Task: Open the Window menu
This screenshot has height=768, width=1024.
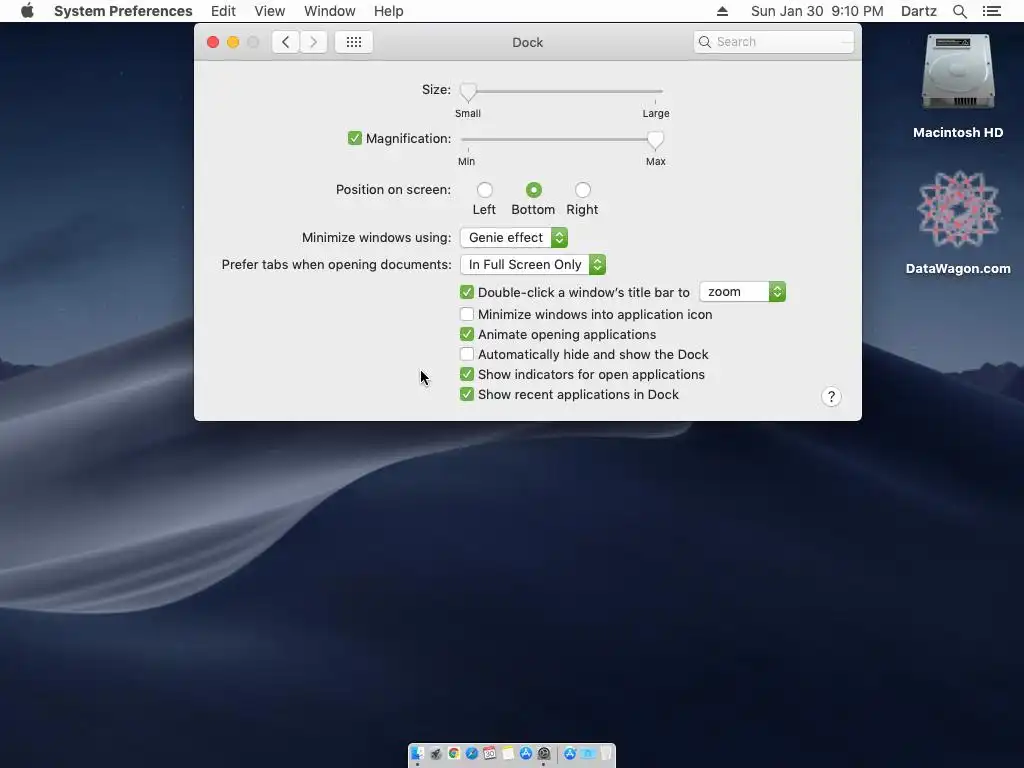Action: [330, 11]
